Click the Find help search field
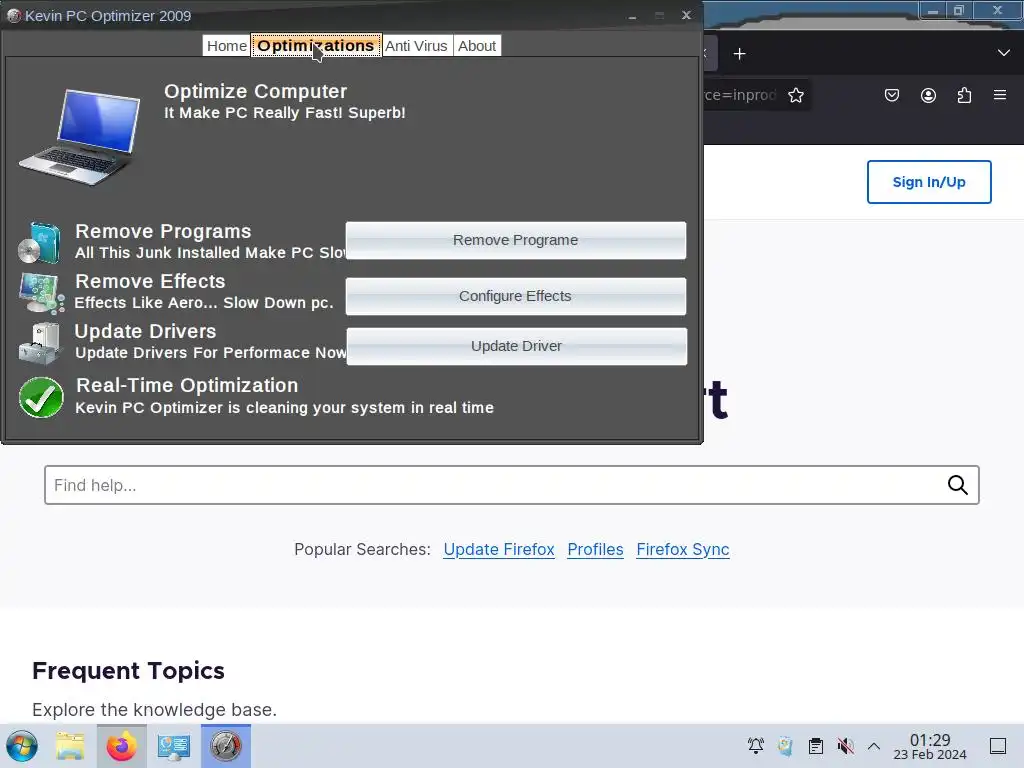This screenshot has height=768, width=1024. 511,485
